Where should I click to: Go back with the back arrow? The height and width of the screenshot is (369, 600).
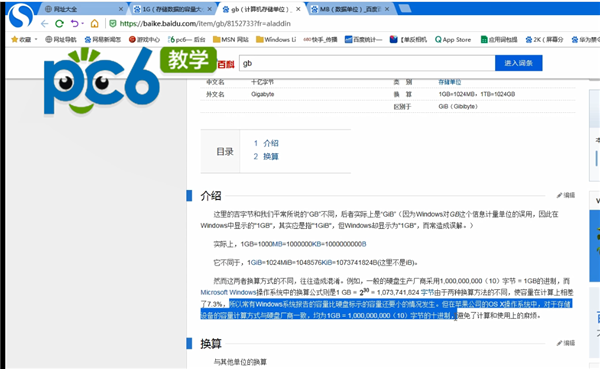(44, 24)
